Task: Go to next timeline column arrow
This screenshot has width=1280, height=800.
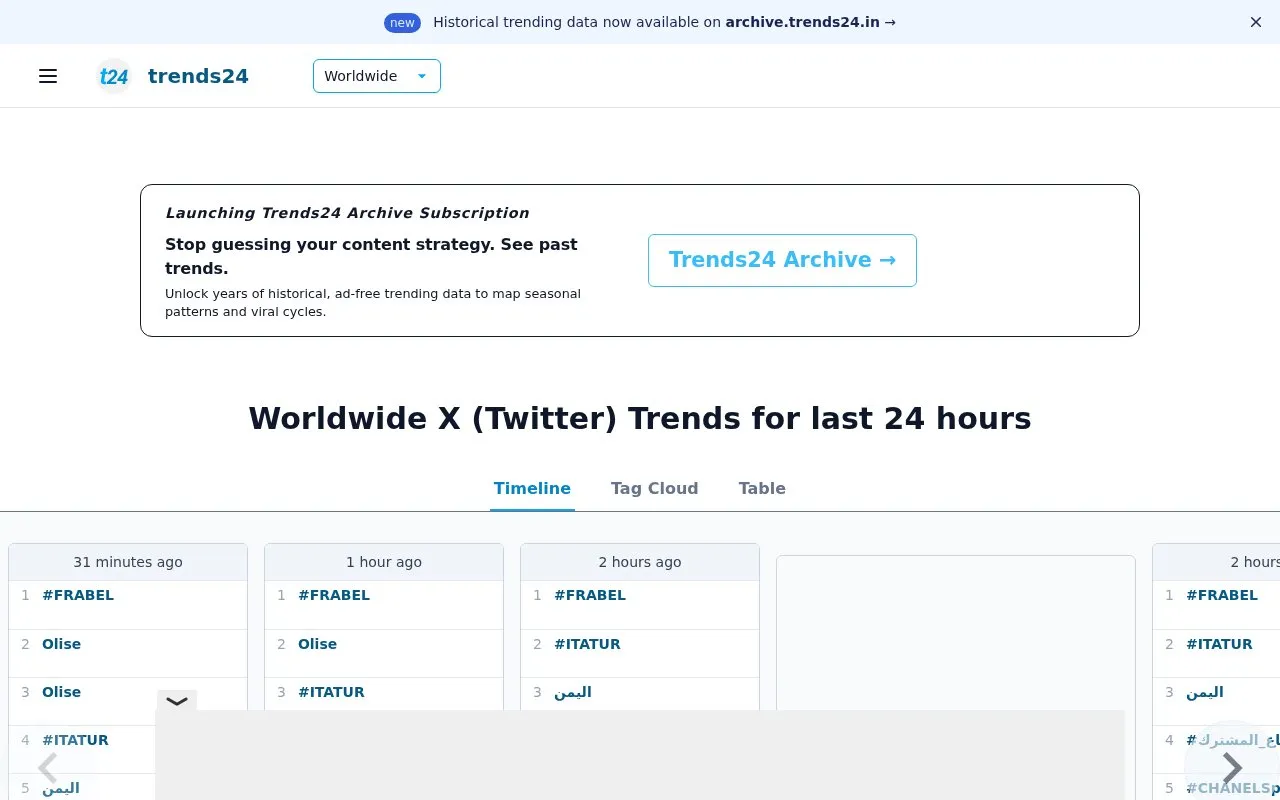Action: [1232, 768]
